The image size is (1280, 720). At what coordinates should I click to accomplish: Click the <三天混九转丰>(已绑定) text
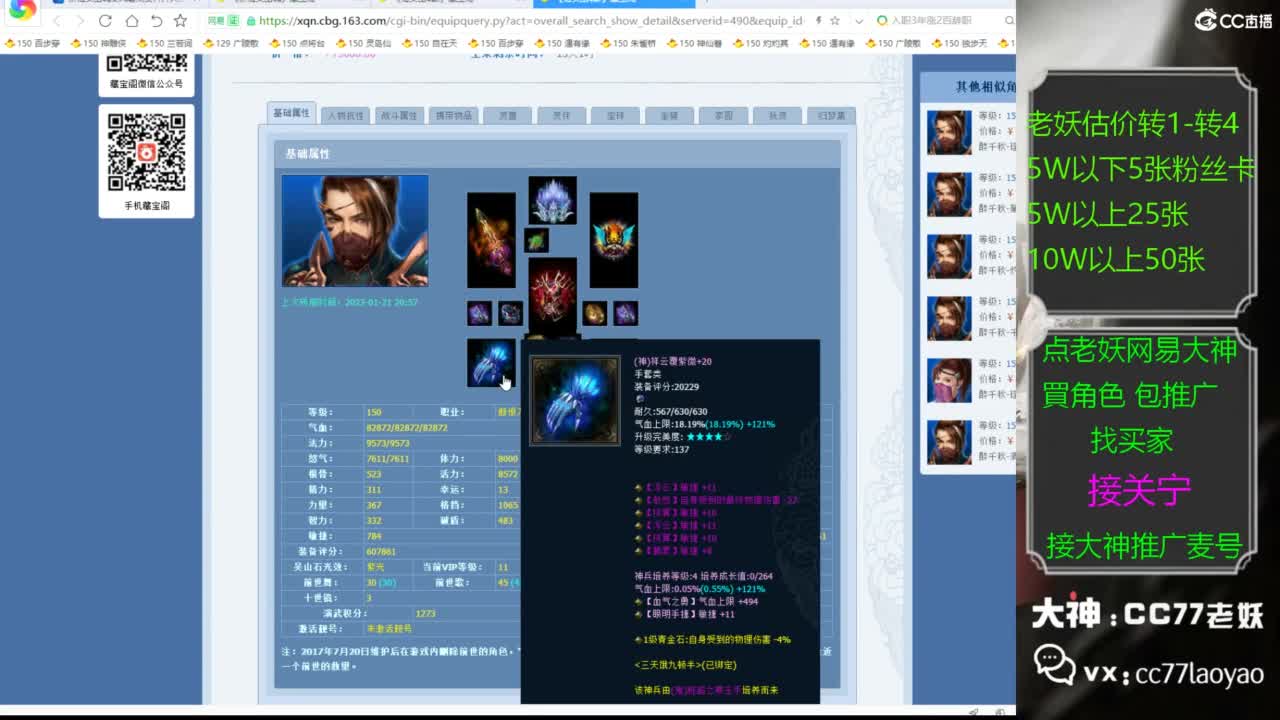[685, 665]
